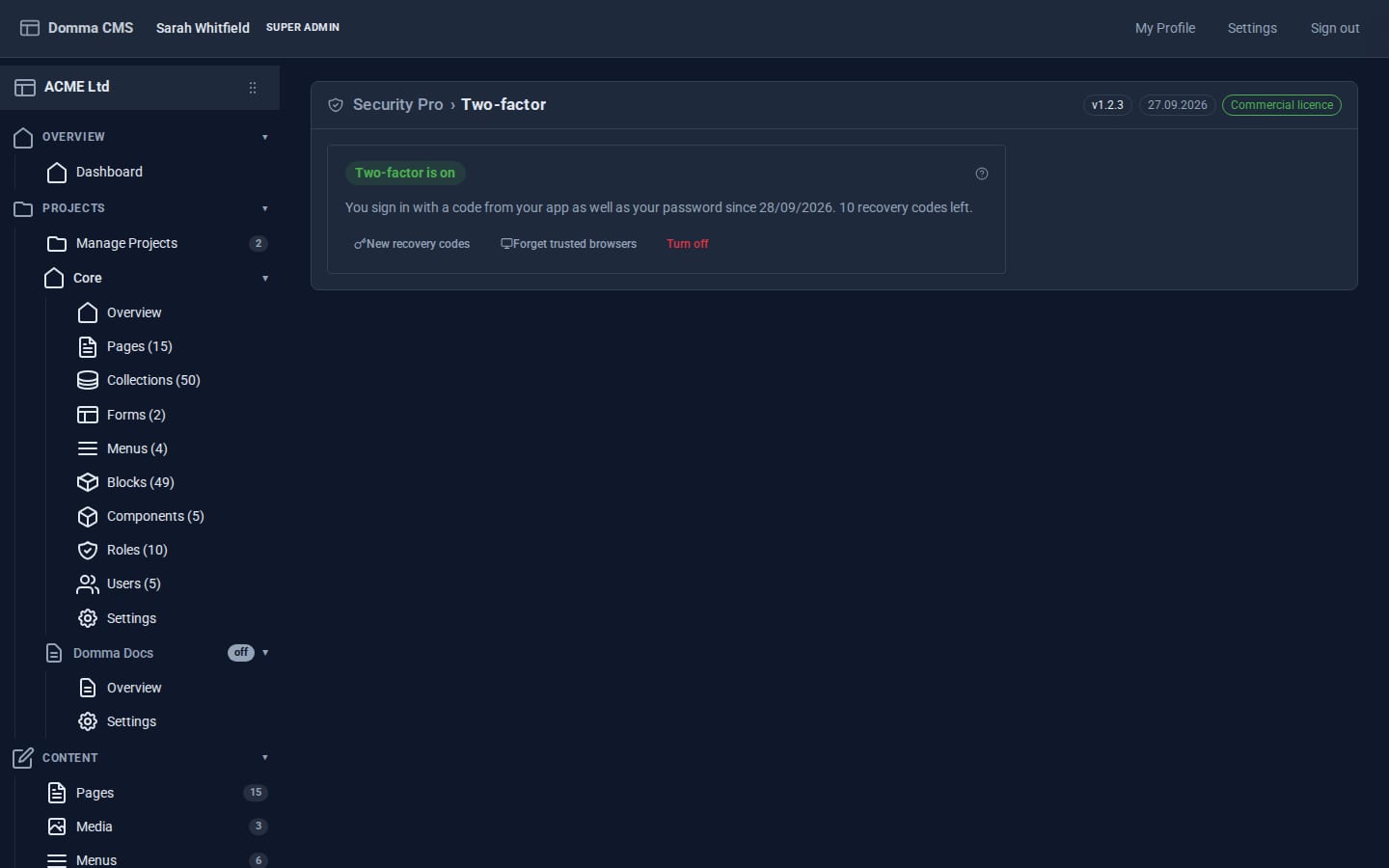Click Forget trusted browsers button
Image resolution: width=1389 pixels, height=868 pixels.
[568, 244]
